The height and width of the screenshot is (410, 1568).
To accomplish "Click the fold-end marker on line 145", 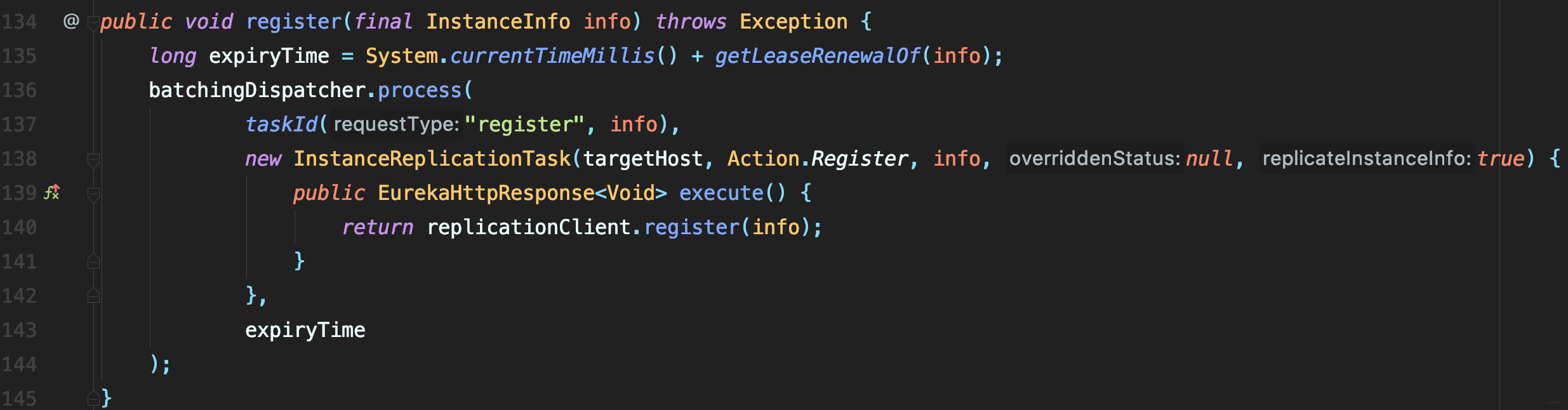I will click(93, 398).
